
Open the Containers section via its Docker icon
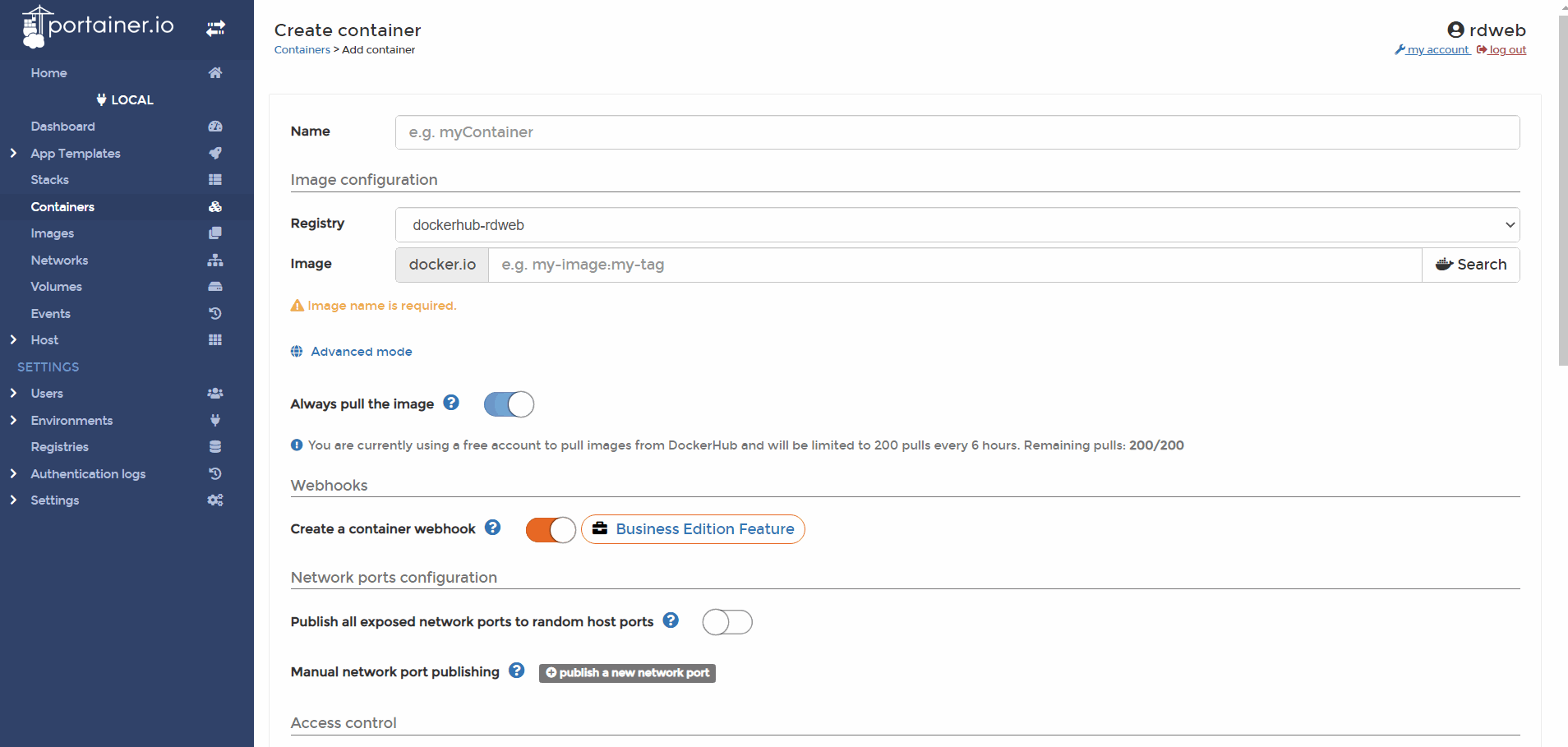pos(214,206)
